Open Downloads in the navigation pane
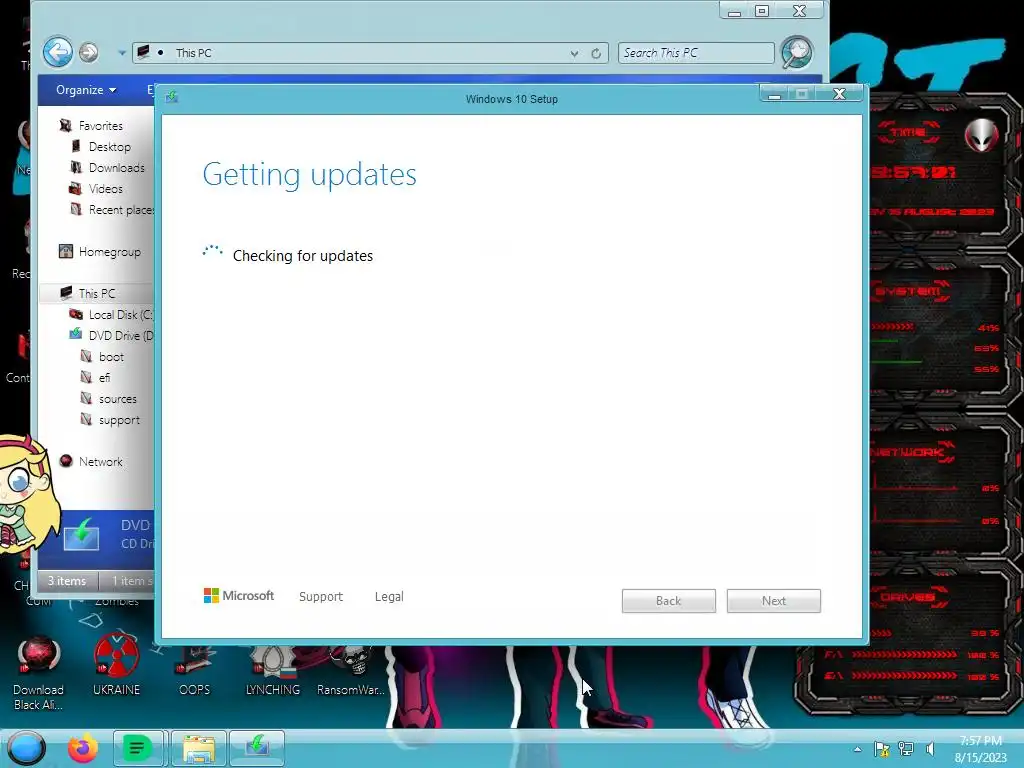1024x768 pixels. click(x=117, y=168)
